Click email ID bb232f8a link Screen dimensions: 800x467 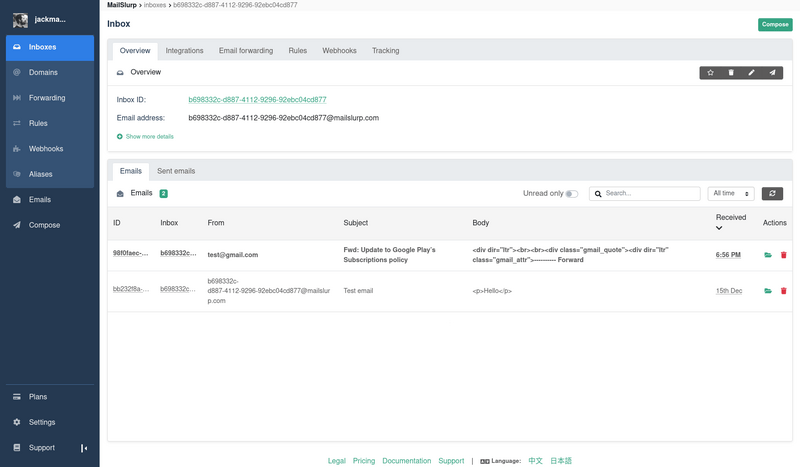tap(131, 289)
